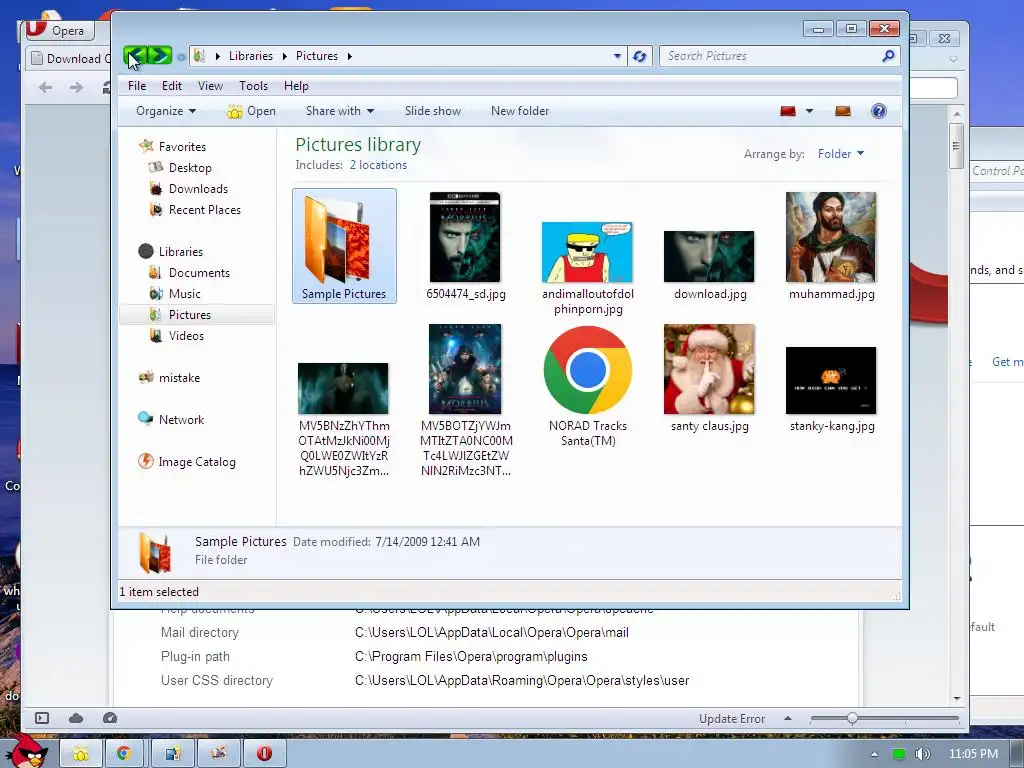This screenshot has width=1024, height=768.
Task: Expand the Organize dropdown
Action: tap(166, 111)
